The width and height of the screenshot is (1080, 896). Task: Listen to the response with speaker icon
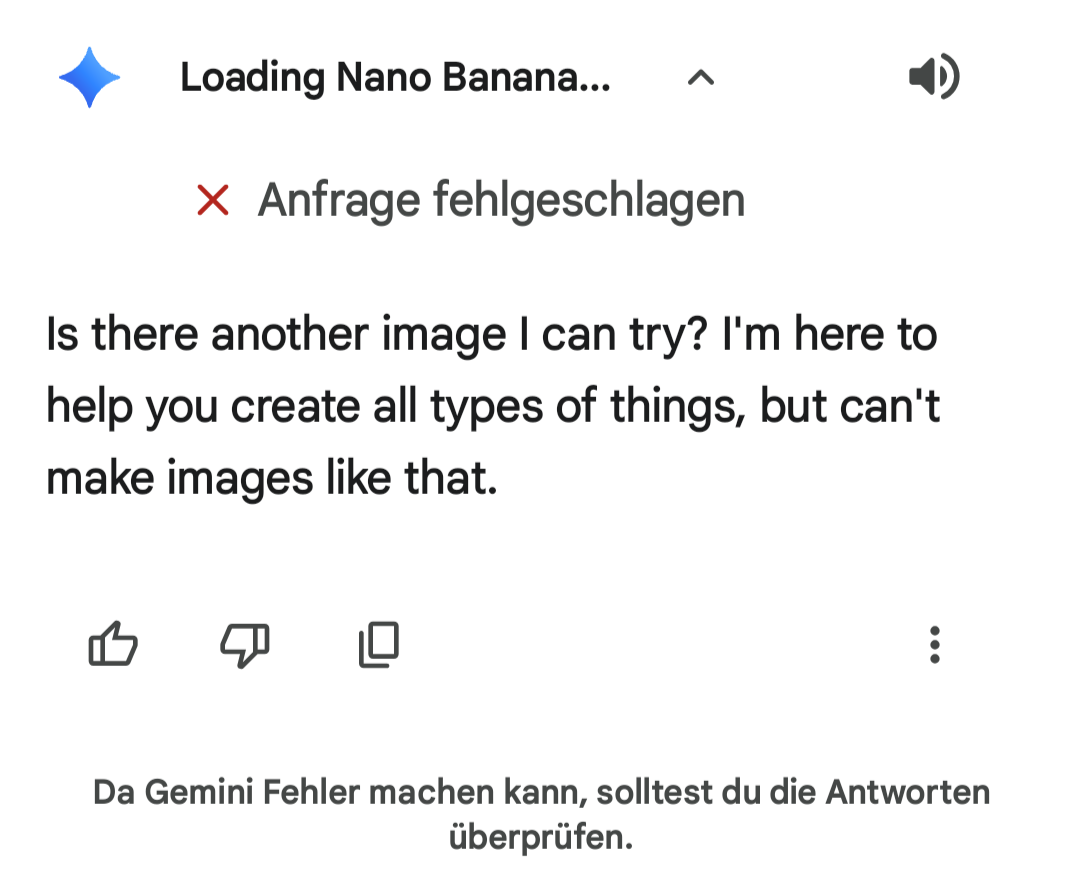click(x=933, y=77)
